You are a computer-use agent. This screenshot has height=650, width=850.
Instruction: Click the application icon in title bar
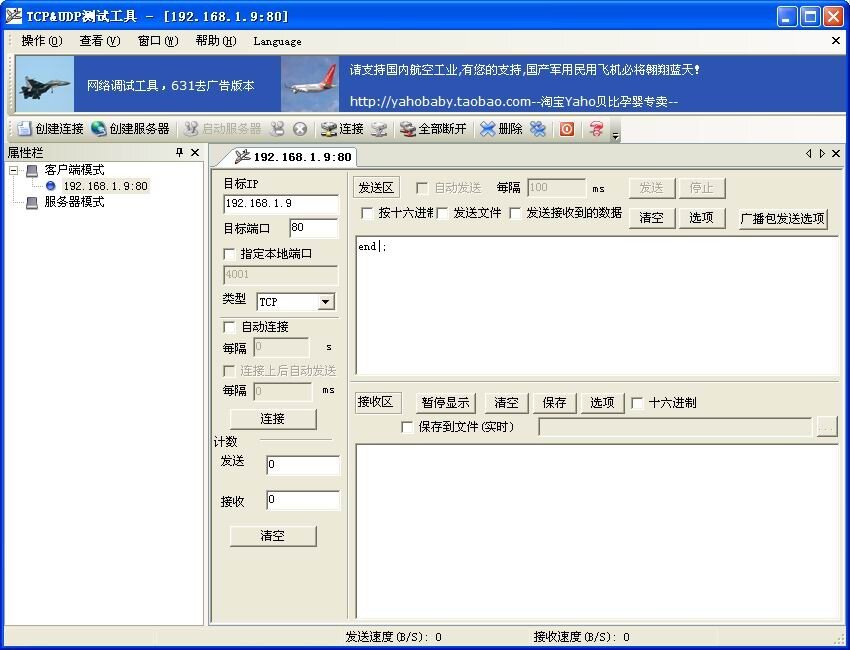pyautogui.click(x=14, y=16)
